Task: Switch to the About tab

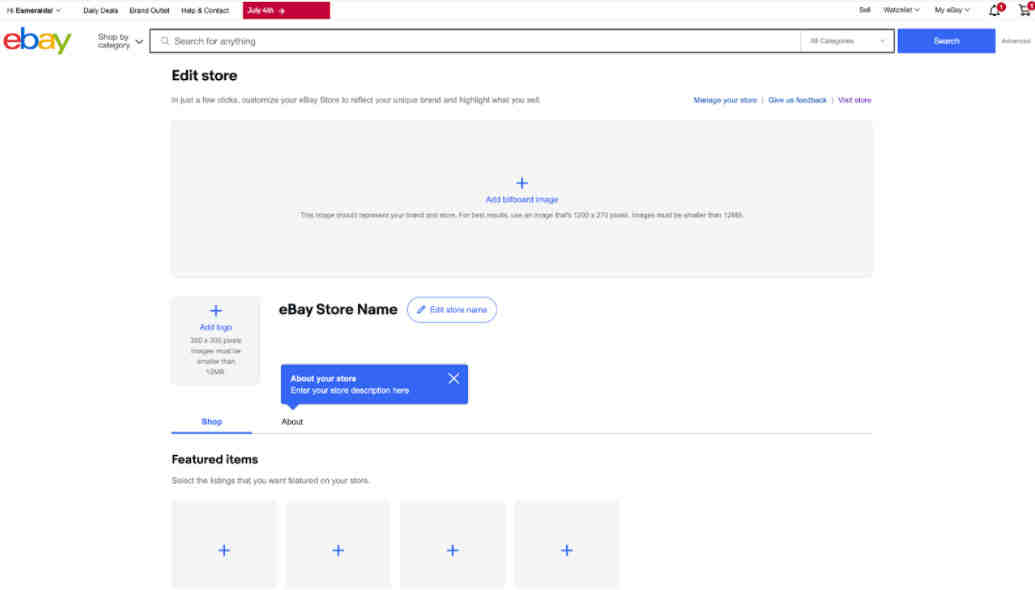Action: [x=292, y=422]
